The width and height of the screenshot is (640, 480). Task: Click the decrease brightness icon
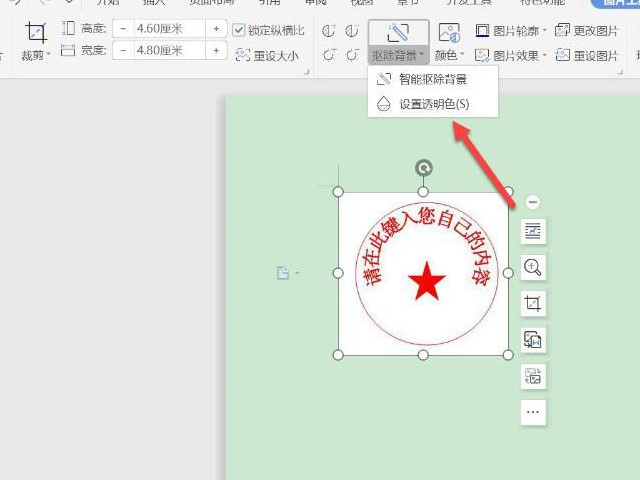click(352, 54)
